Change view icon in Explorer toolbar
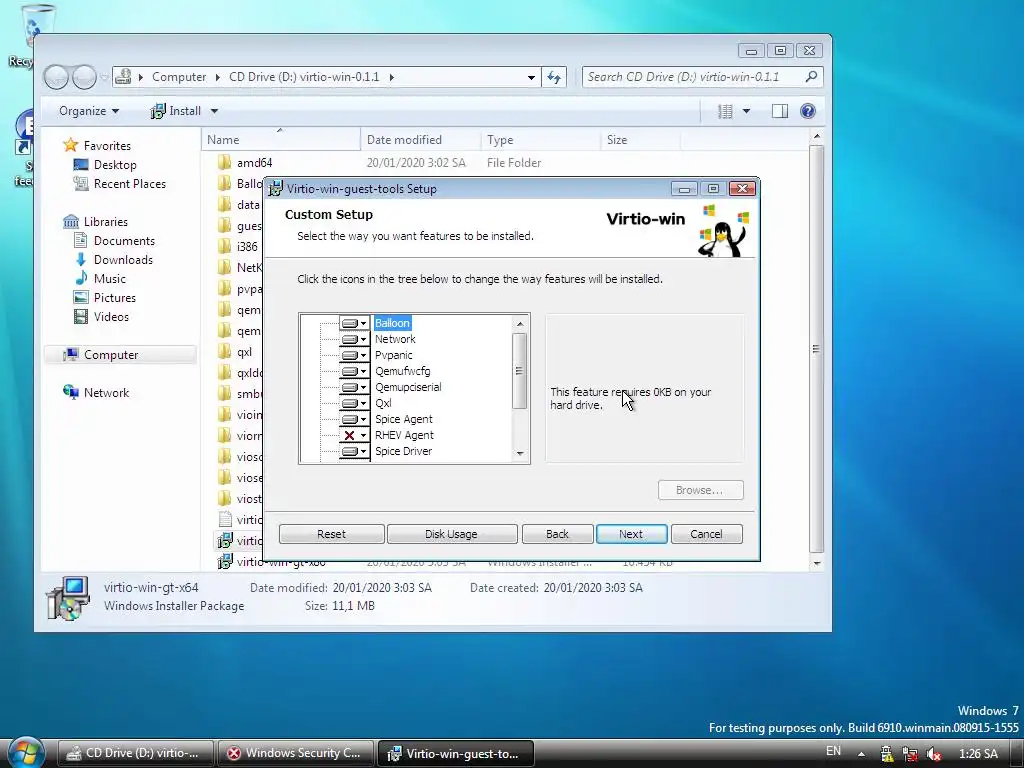This screenshot has width=1024, height=768. (x=725, y=111)
